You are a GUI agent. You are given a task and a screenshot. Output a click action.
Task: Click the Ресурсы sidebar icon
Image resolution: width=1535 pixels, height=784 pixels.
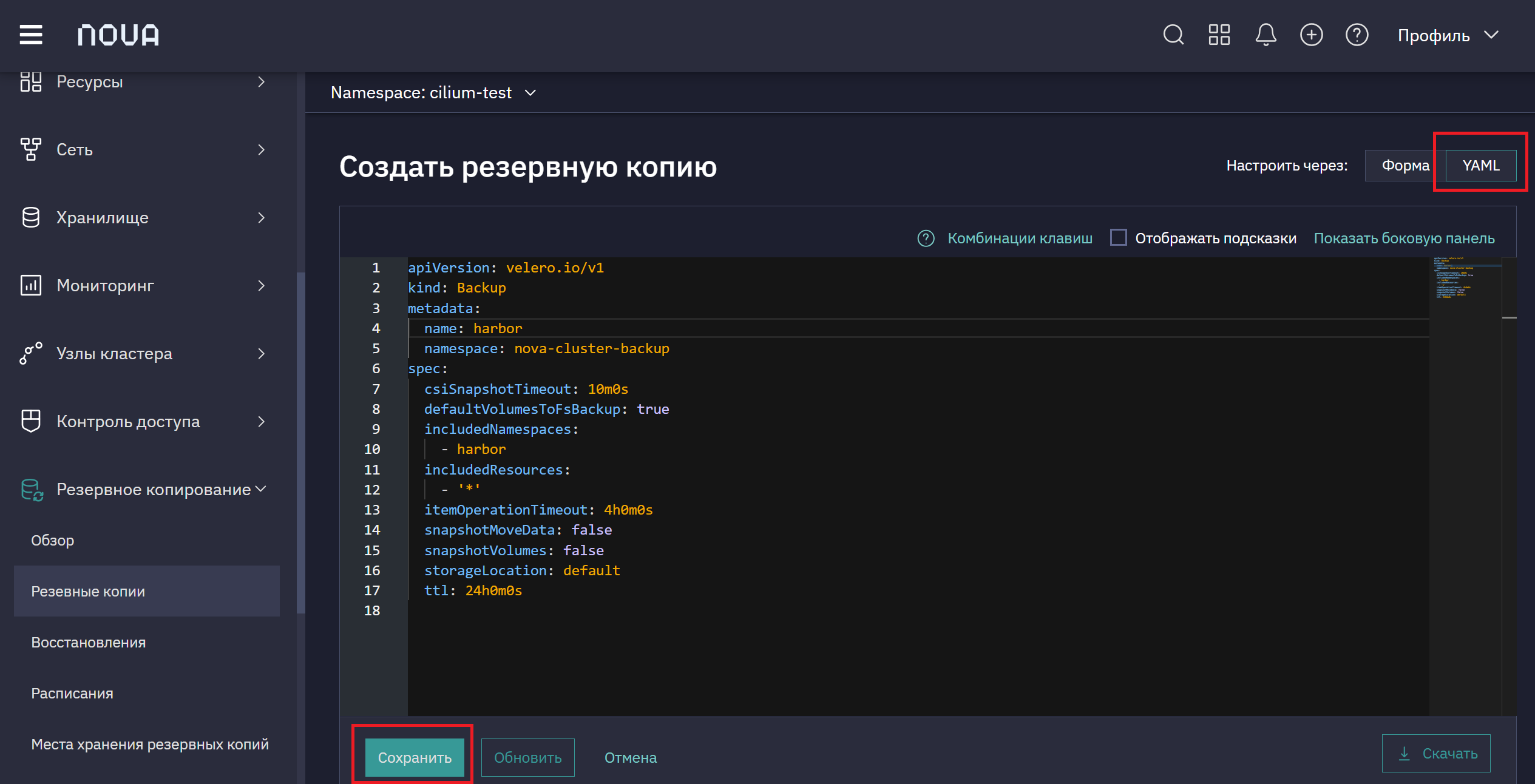tap(31, 81)
